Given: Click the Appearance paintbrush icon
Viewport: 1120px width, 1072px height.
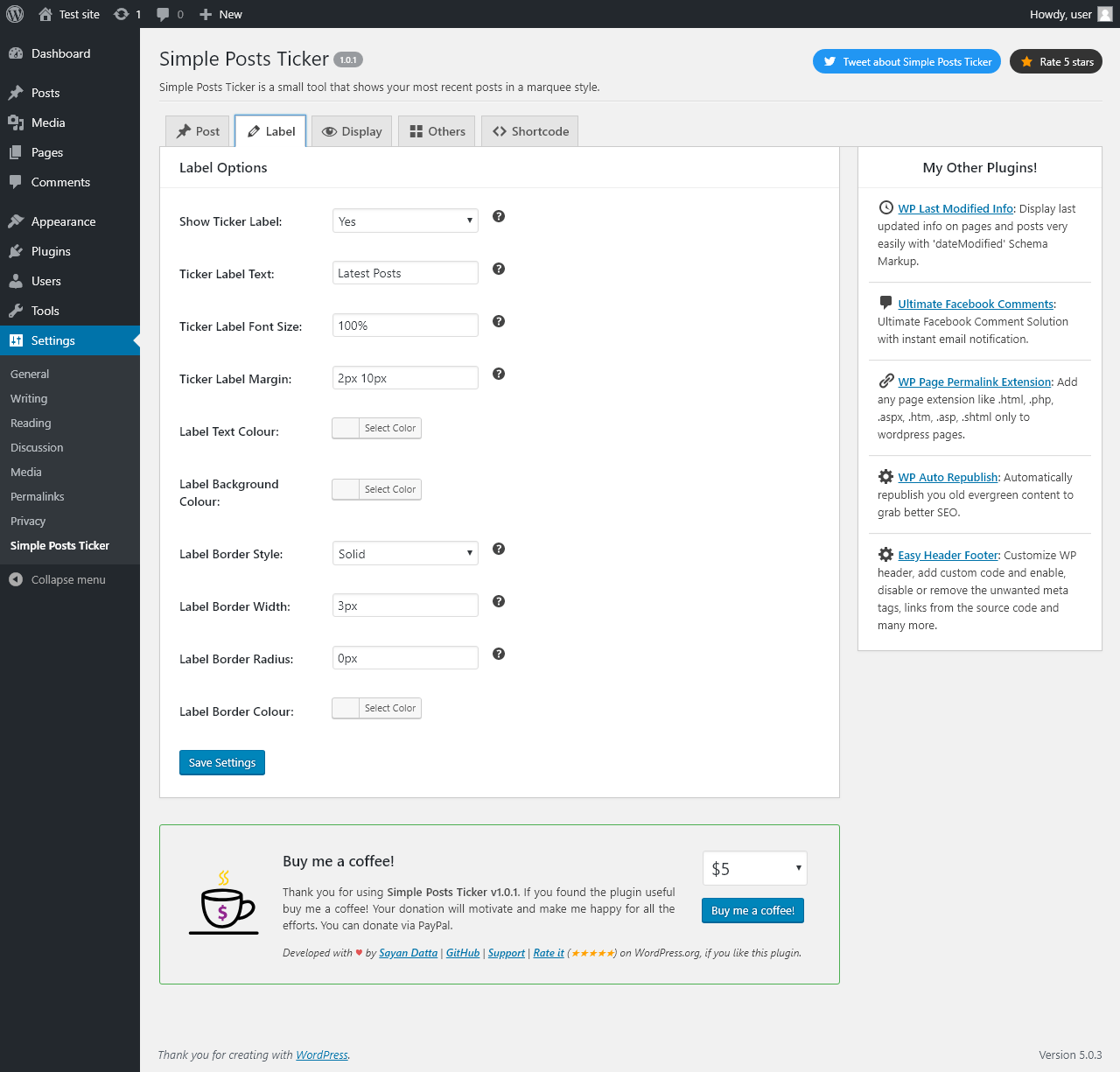Looking at the screenshot, I should tap(16, 221).
